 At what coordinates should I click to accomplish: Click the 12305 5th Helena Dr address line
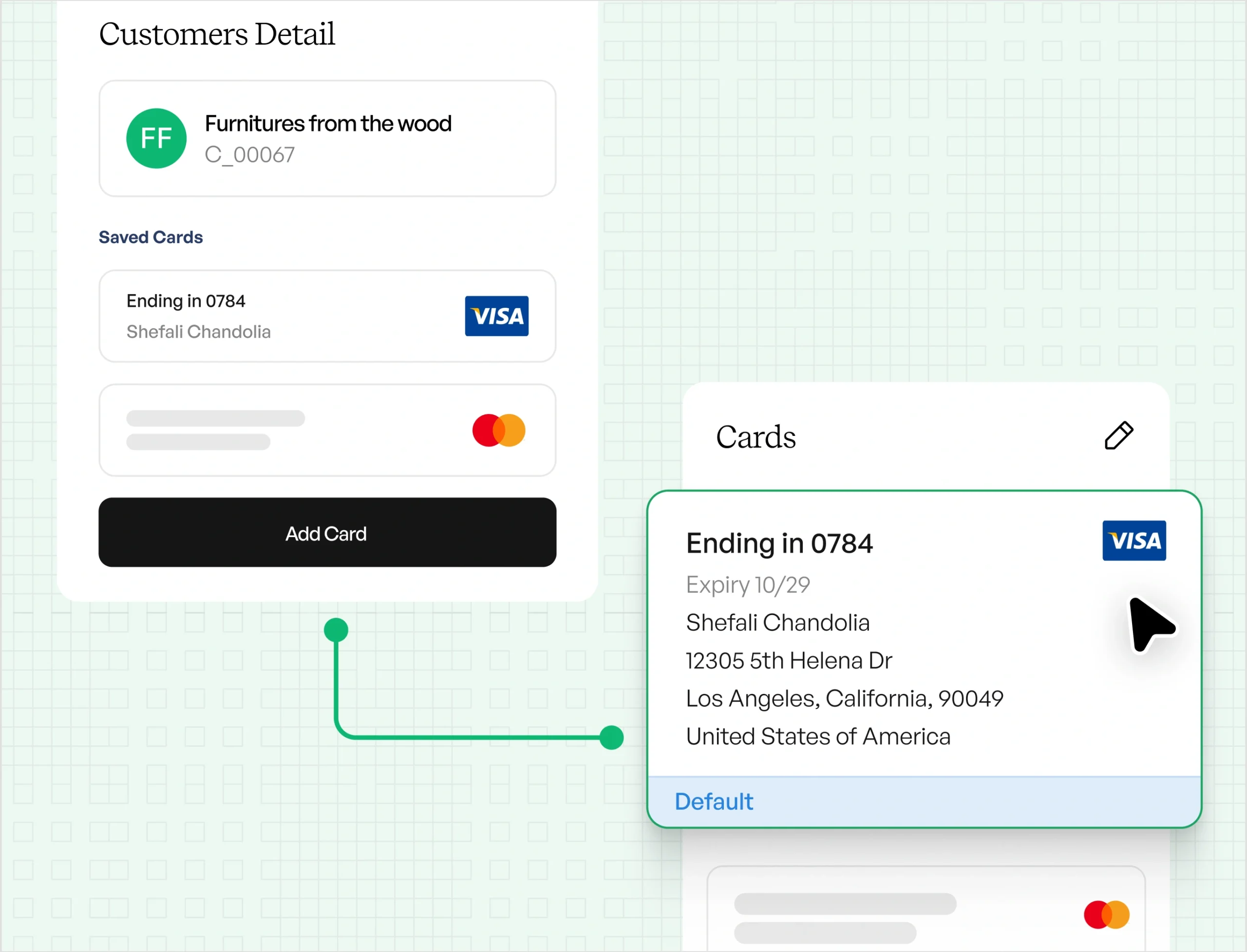click(x=789, y=661)
